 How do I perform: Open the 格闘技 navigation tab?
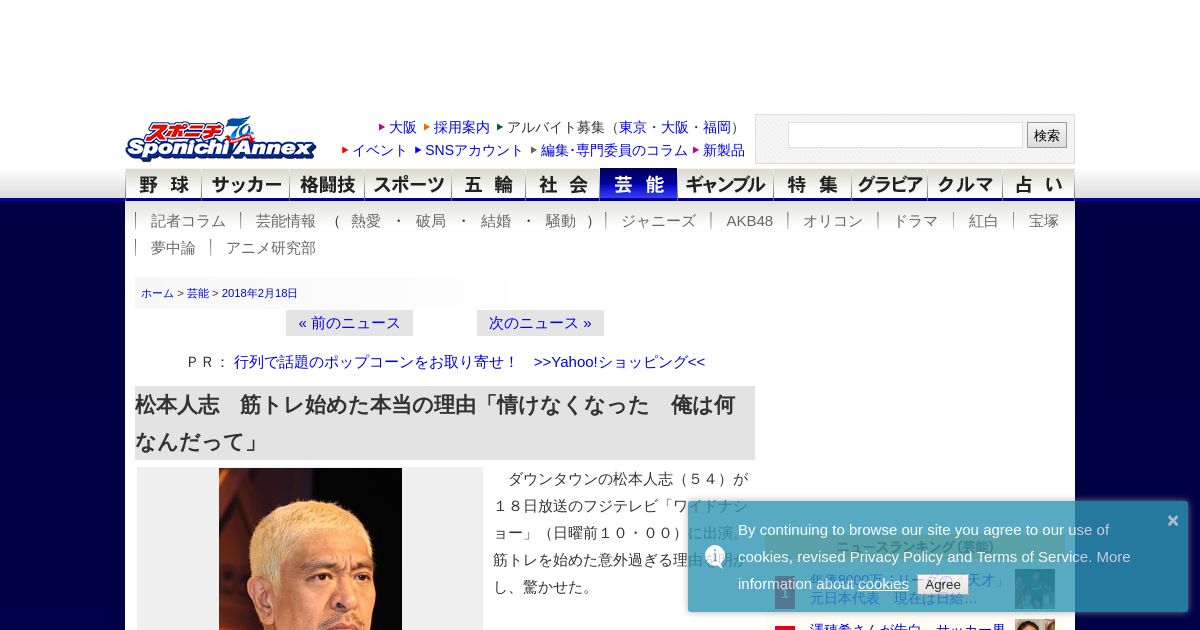point(328,184)
